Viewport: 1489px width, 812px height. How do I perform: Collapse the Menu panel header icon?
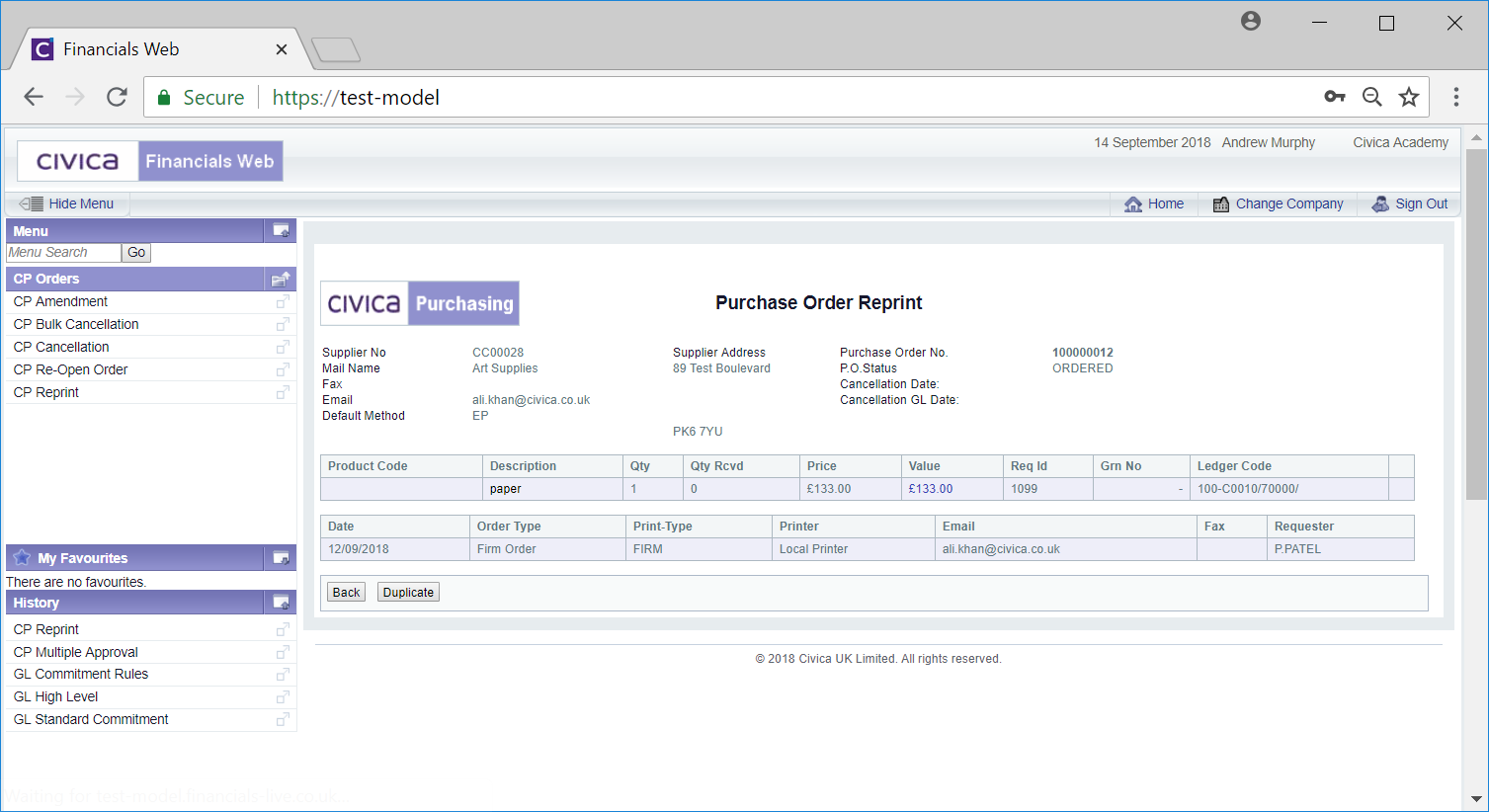click(282, 230)
